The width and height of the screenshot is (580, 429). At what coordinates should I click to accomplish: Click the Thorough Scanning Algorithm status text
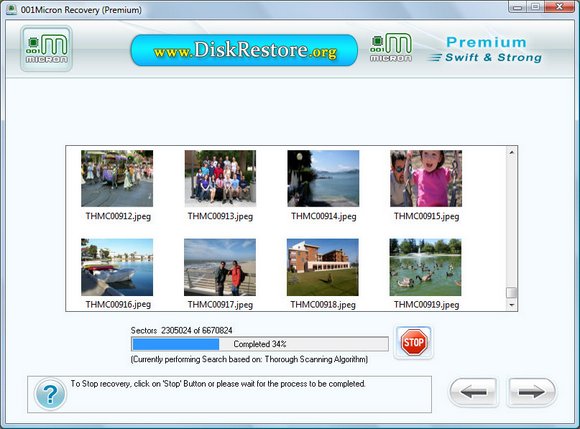[249, 359]
